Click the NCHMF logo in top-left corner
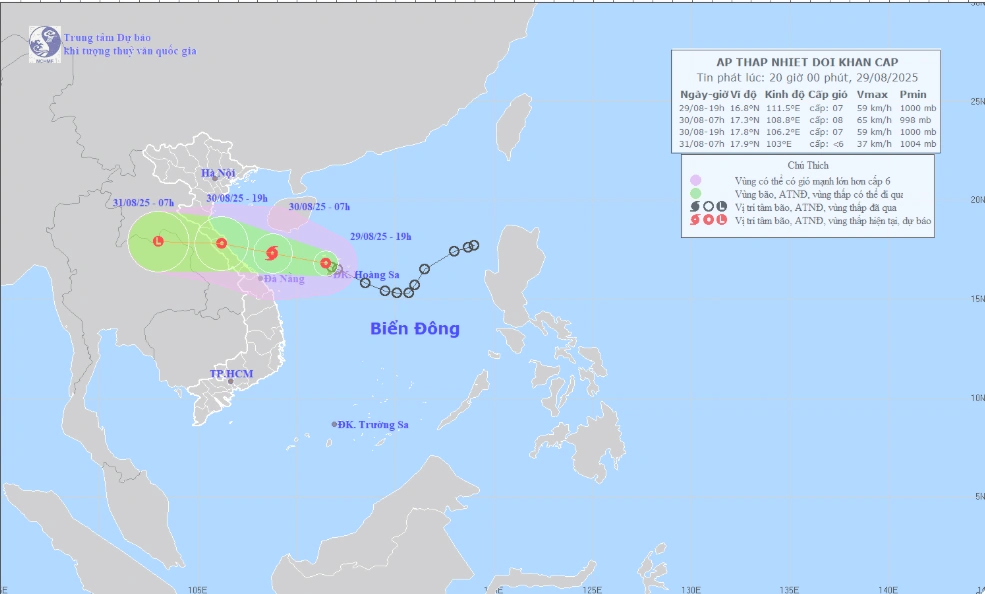 pos(44,43)
